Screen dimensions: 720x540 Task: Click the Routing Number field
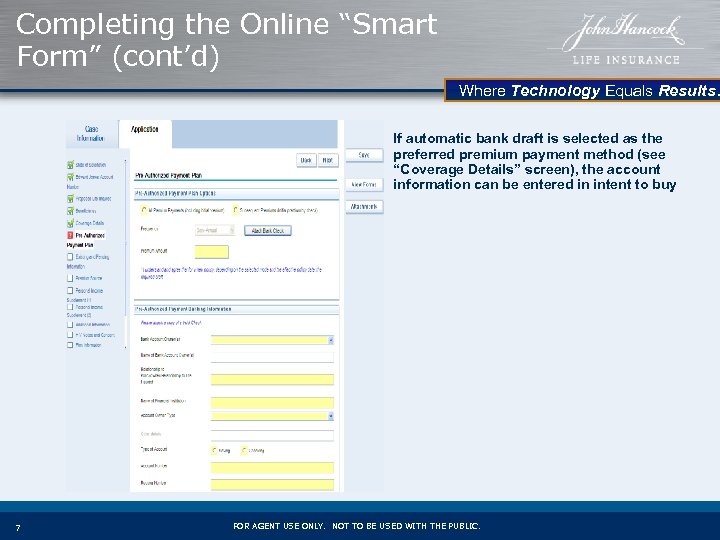pos(272,484)
